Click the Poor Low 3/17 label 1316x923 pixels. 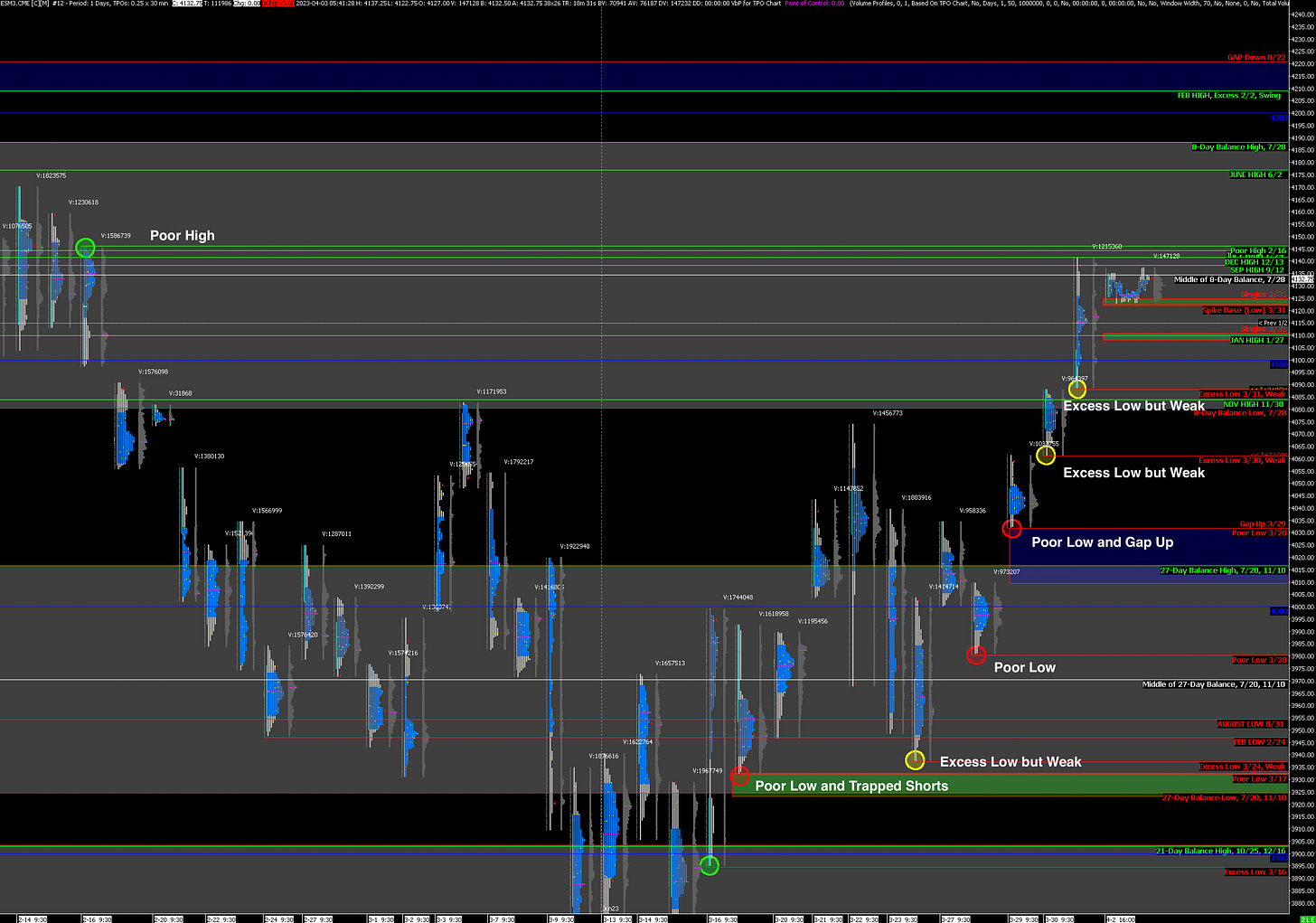click(1259, 779)
